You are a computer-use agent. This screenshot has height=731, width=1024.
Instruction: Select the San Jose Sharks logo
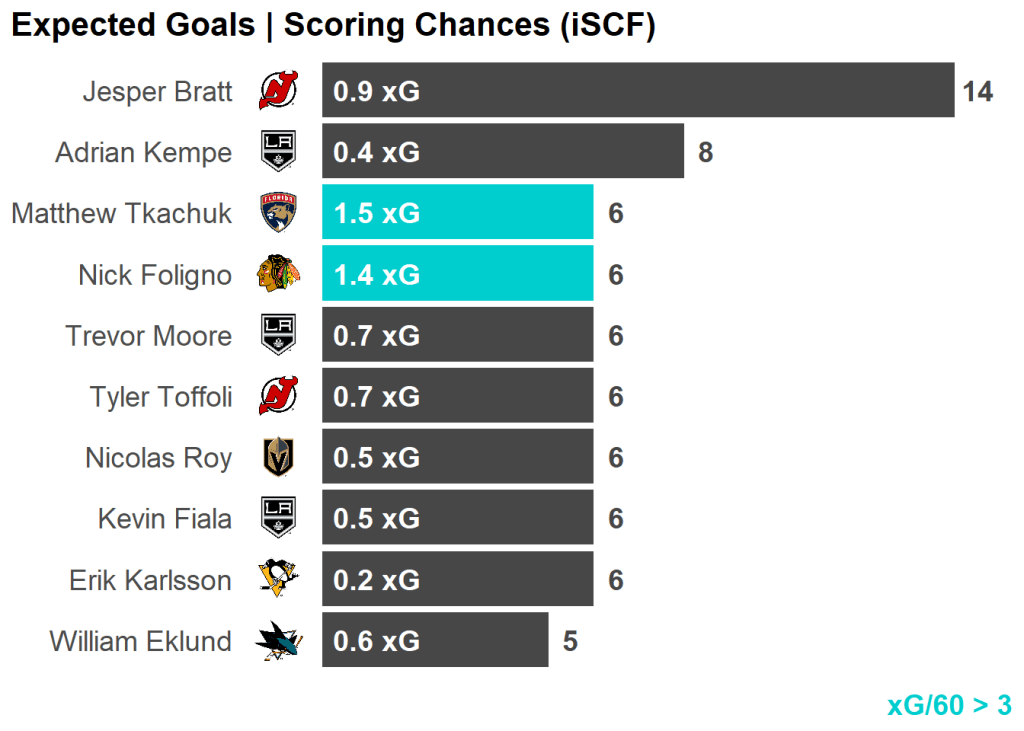[x=277, y=641]
